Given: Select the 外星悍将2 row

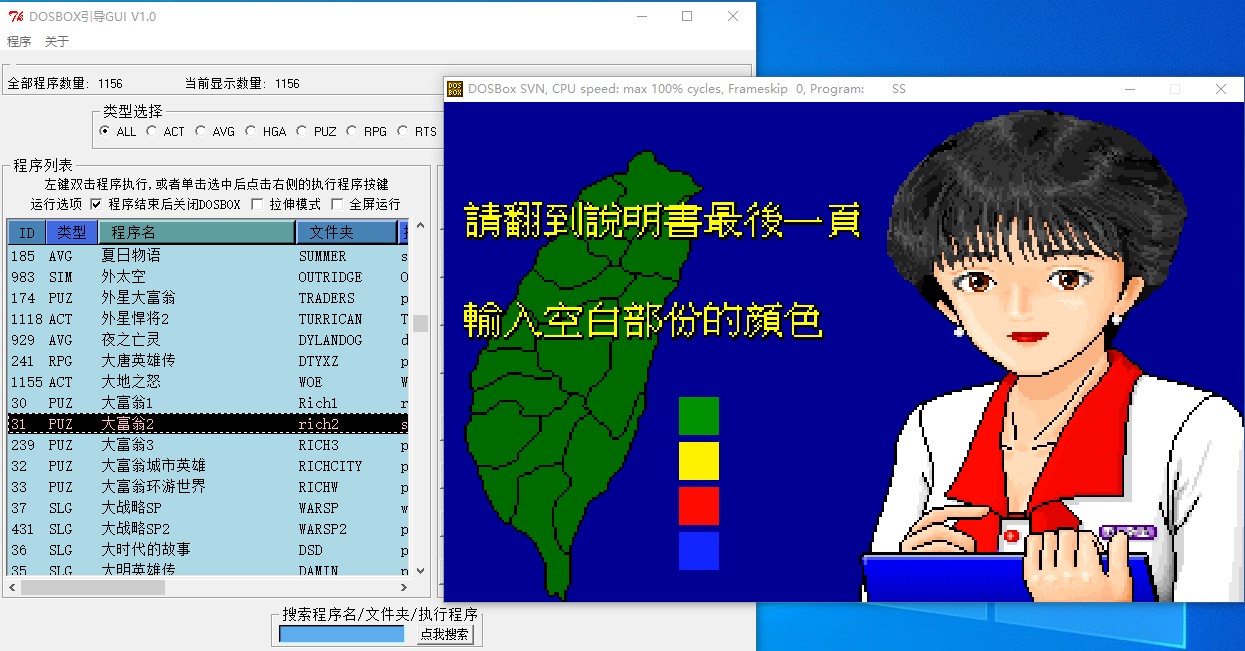Looking at the screenshot, I should 208,319.
